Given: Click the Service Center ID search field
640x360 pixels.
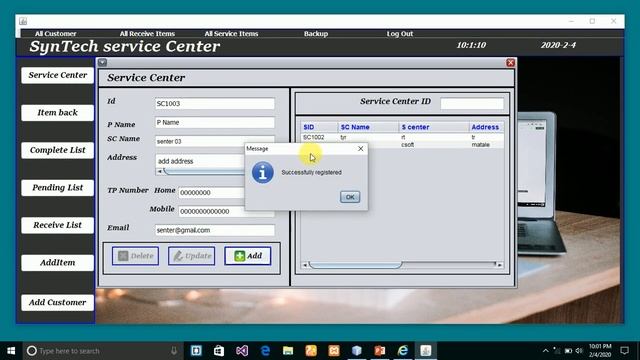Looking at the screenshot, I should (472, 104).
